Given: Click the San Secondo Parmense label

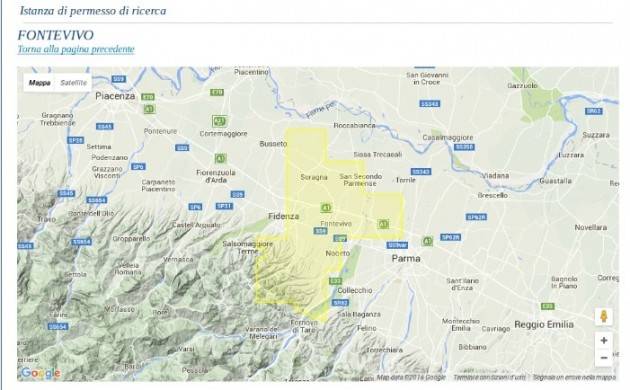Looking at the screenshot, I should coord(360,180).
